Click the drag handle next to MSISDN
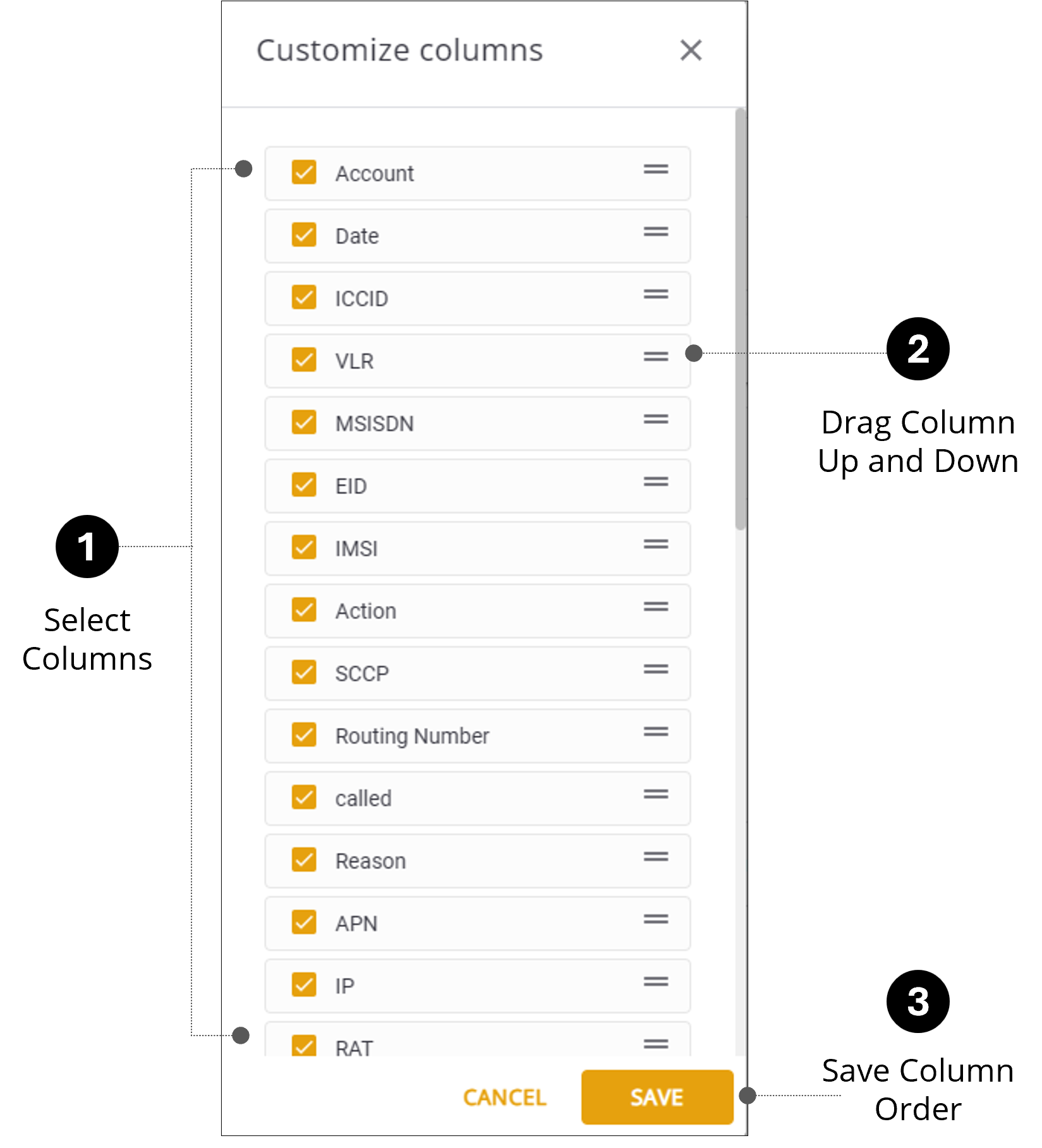1042x1148 pixels. pyautogui.click(x=656, y=420)
